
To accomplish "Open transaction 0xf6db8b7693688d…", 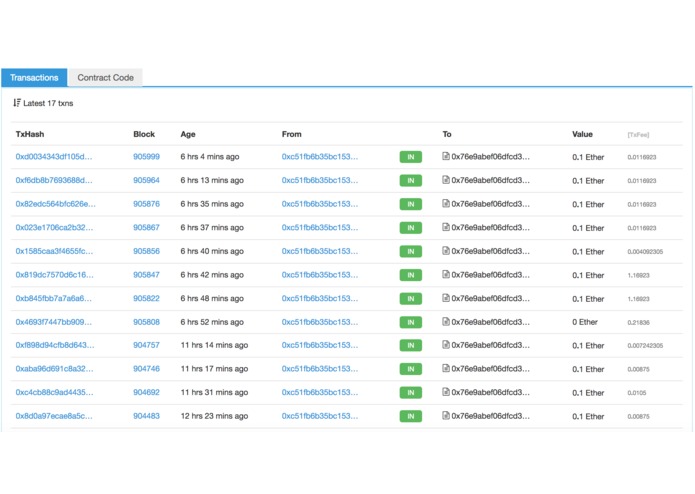I will pos(54,180).
